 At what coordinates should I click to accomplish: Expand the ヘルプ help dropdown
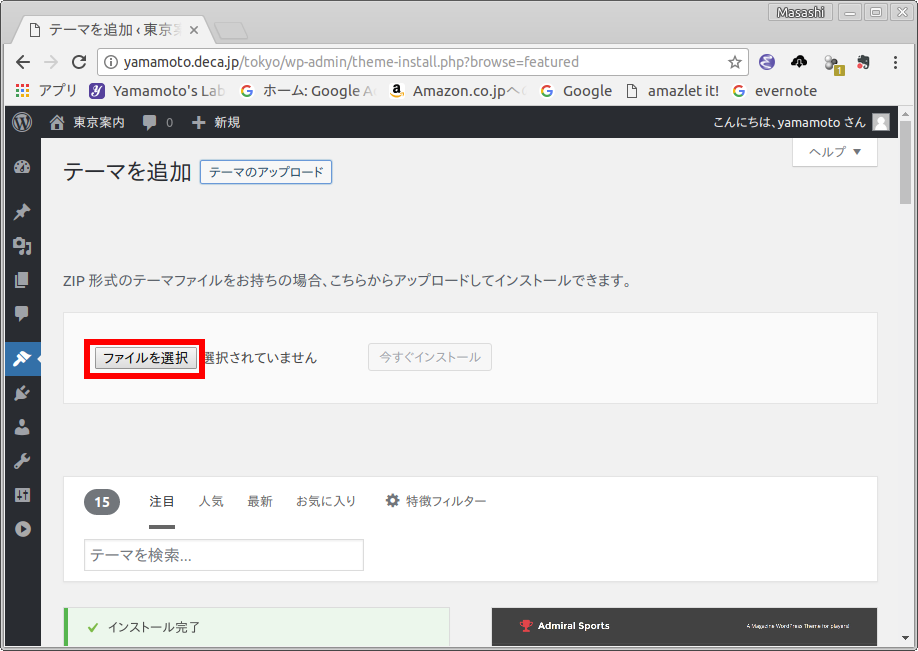click(834, 152)
